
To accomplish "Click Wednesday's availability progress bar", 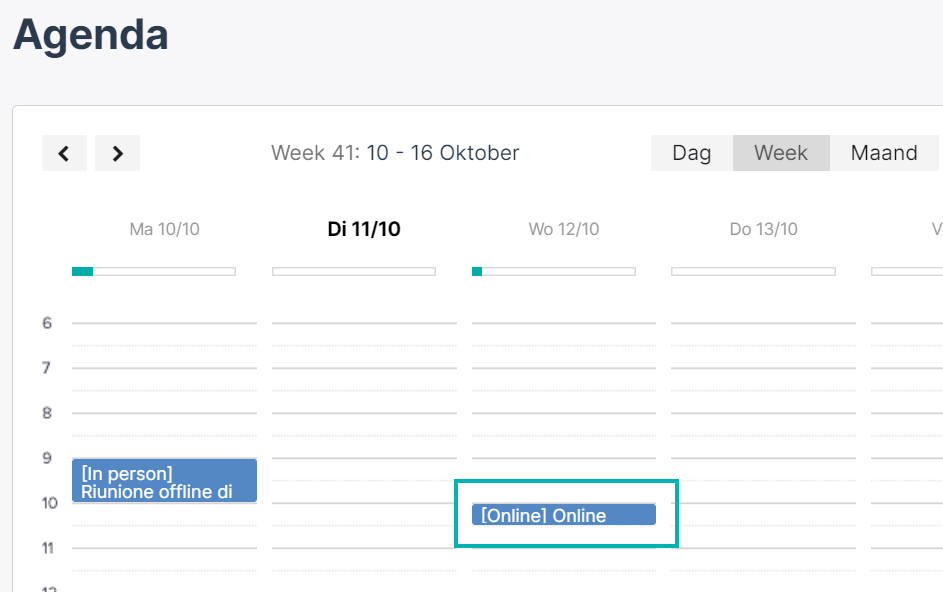I will [x=554, y=272].
